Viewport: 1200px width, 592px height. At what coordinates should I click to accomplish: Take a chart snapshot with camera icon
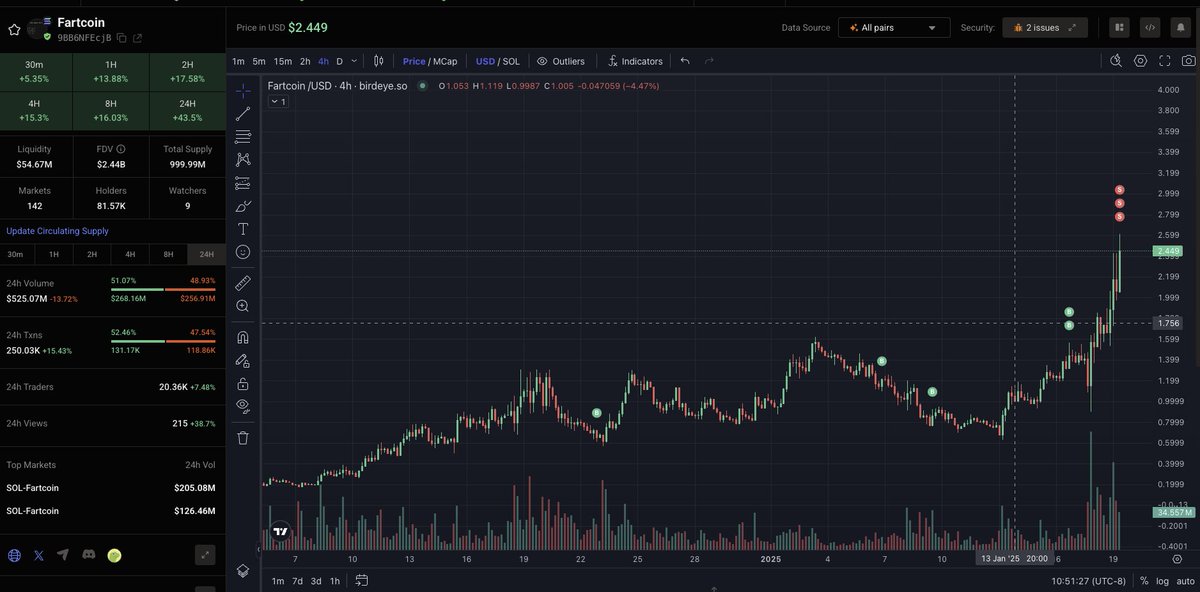point(1187,61)
